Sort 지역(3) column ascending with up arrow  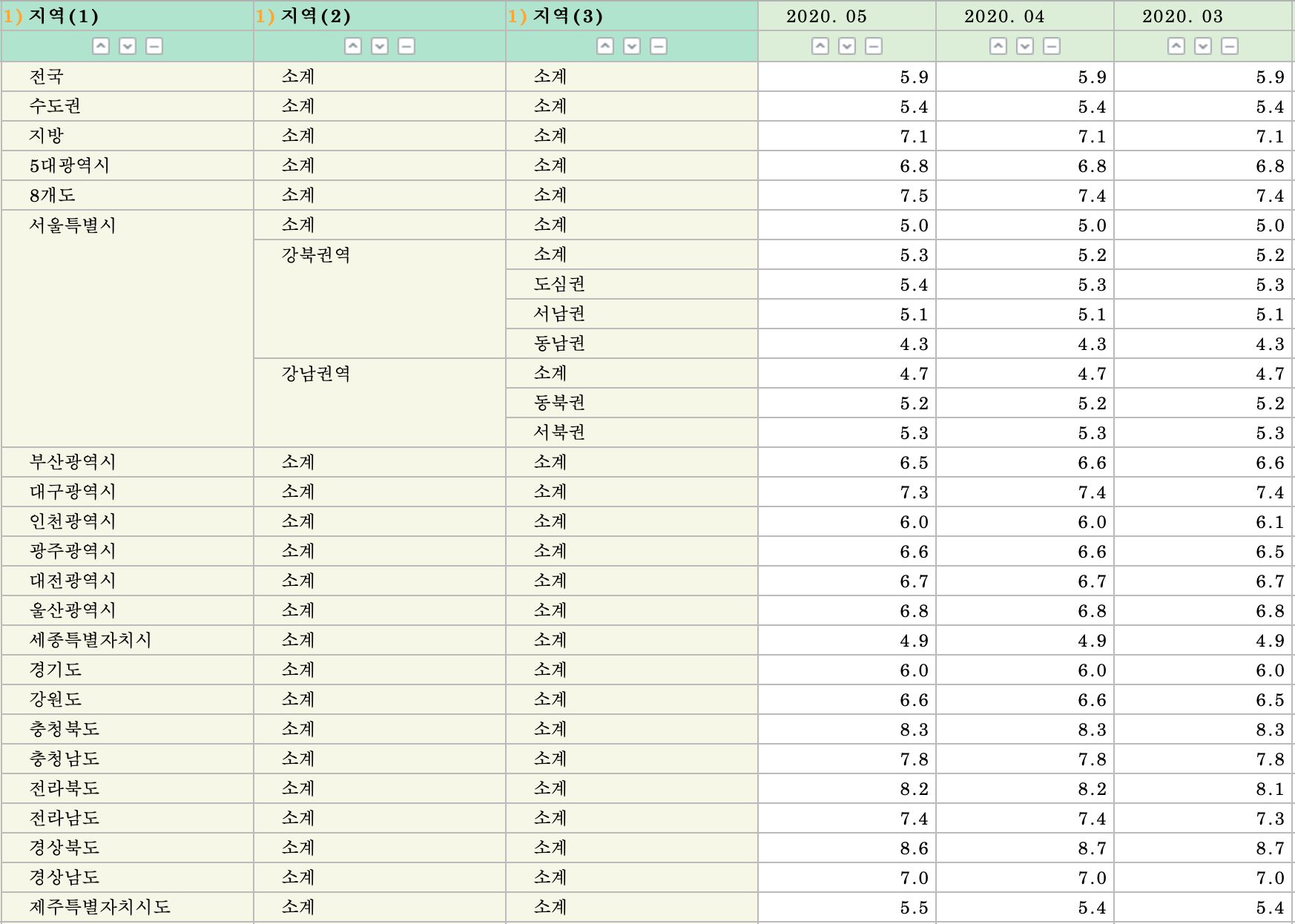(x=605, y=46)
